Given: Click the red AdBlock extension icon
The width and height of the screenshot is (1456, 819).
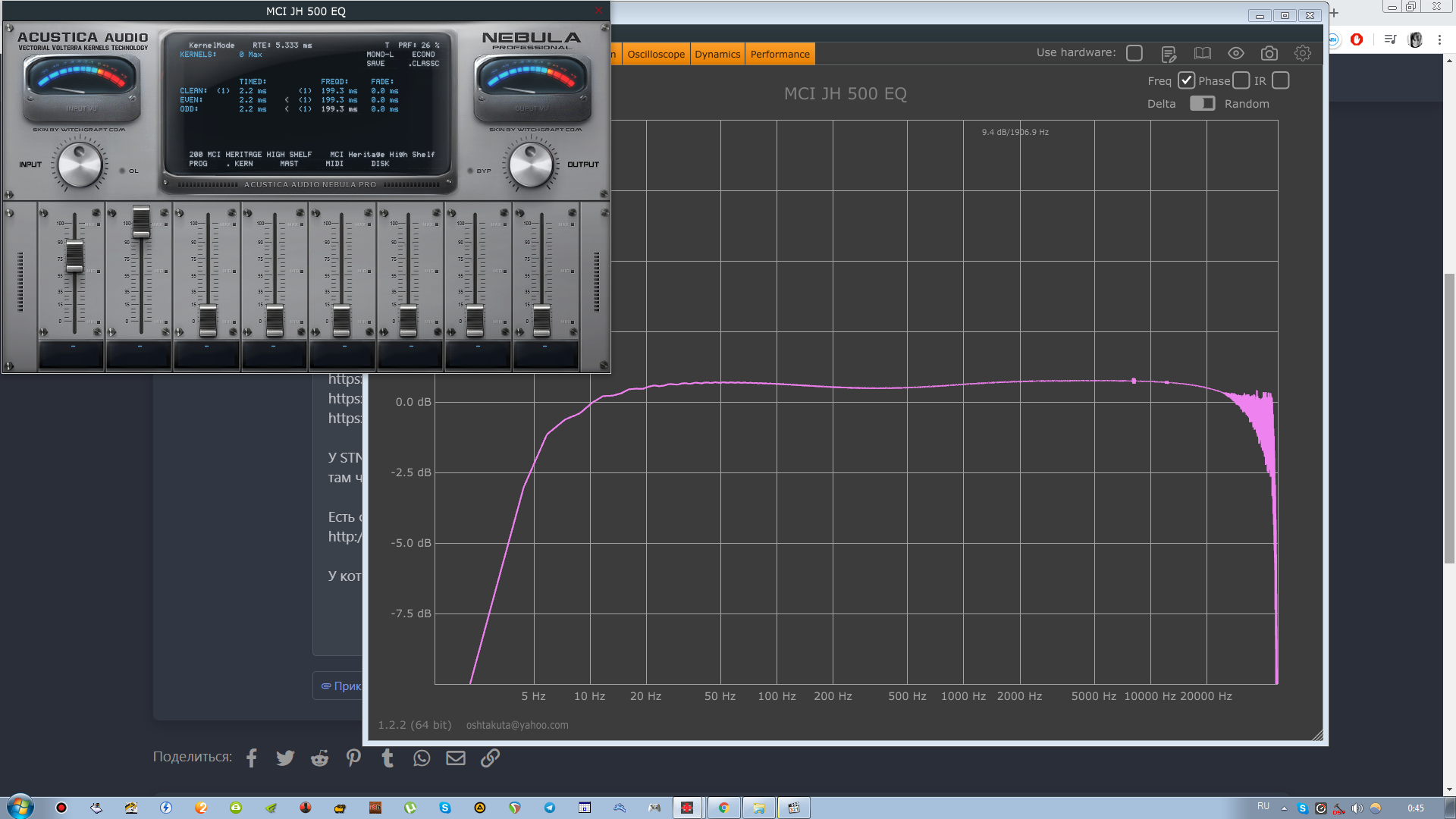Looking at the screenshot, I should 1357,39.
